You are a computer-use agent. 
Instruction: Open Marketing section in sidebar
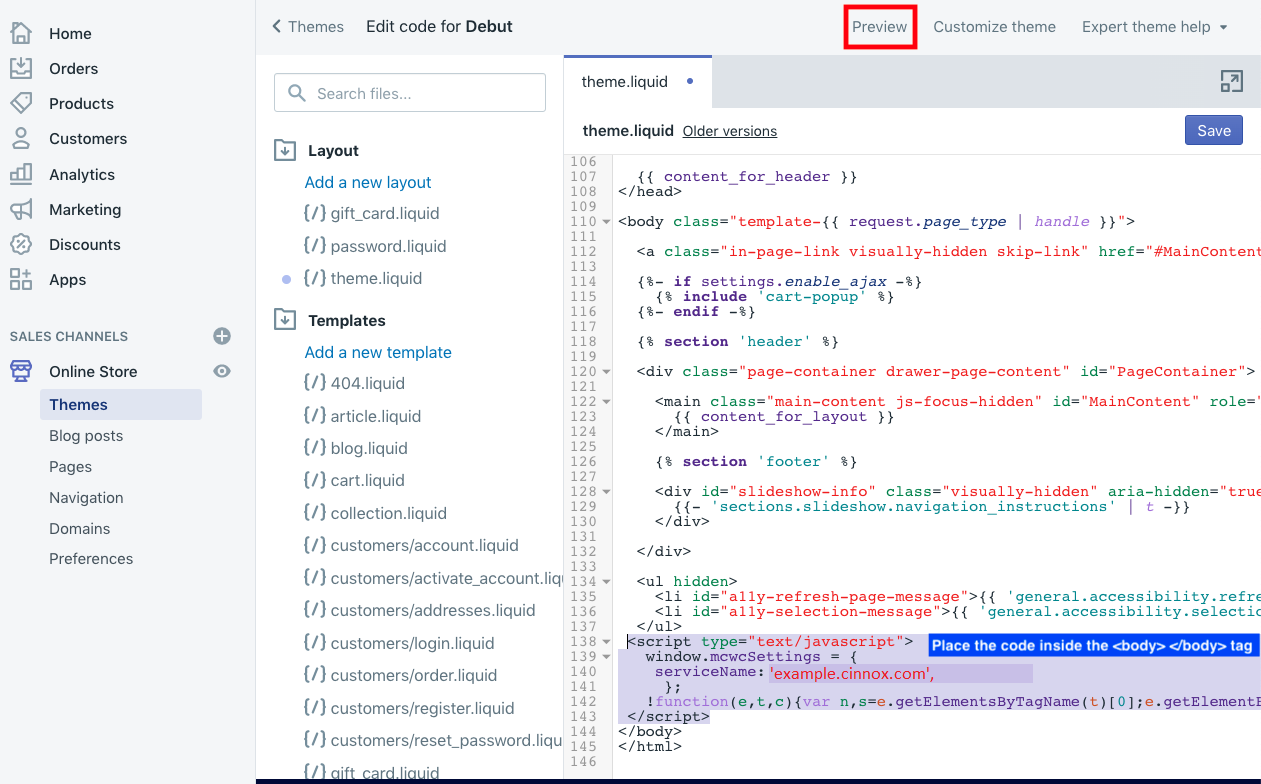point(85,209)
